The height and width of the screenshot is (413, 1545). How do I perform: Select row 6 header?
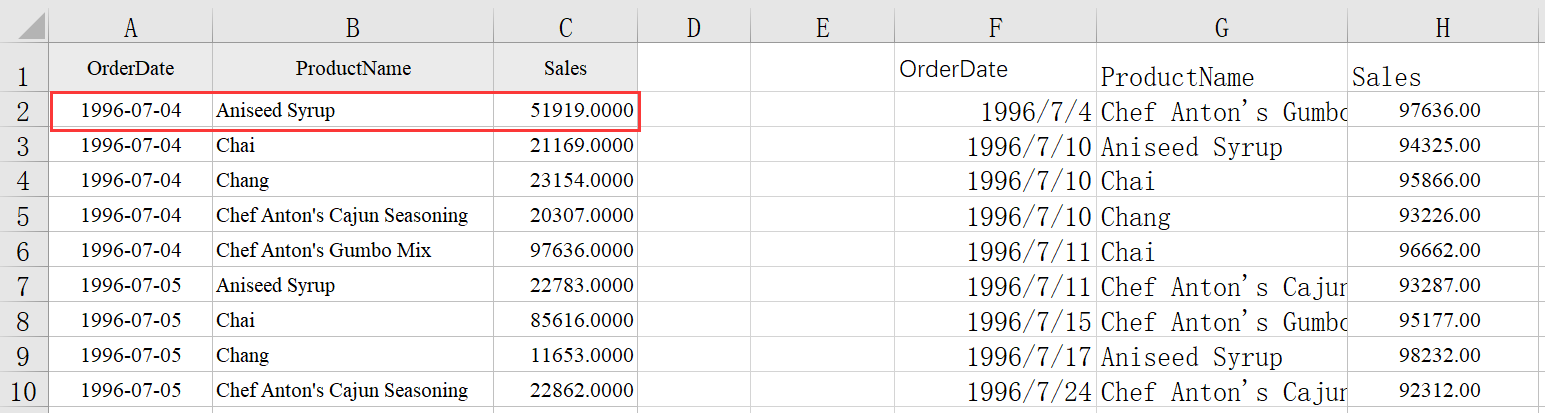(24, 250)
